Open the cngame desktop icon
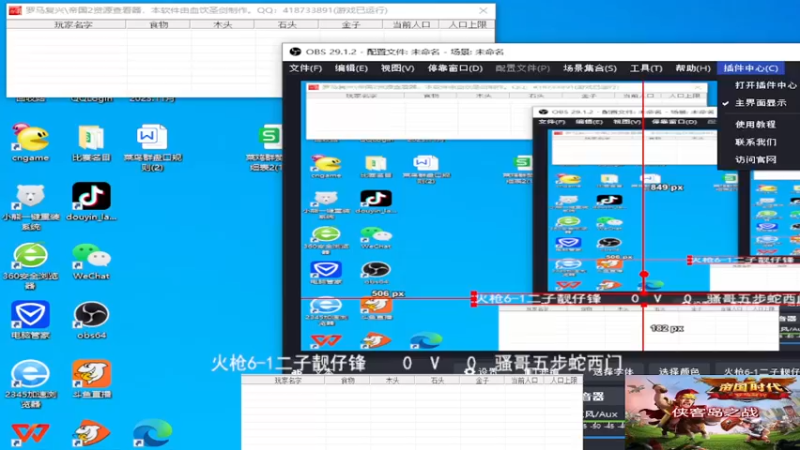 coord(30,142)
